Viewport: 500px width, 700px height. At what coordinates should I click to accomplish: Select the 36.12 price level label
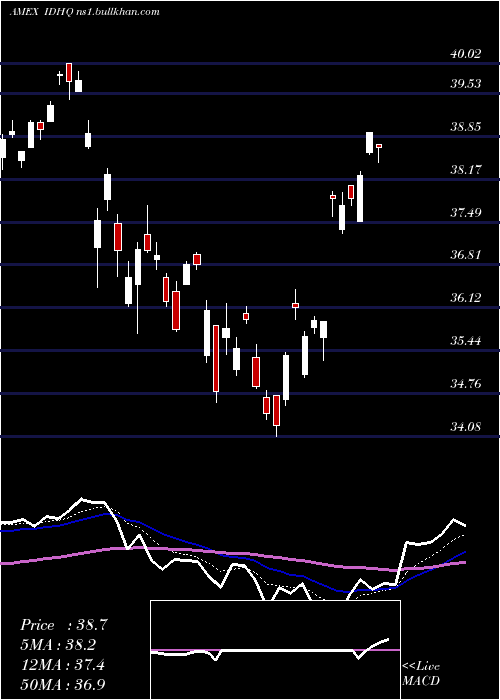point(466,298)
